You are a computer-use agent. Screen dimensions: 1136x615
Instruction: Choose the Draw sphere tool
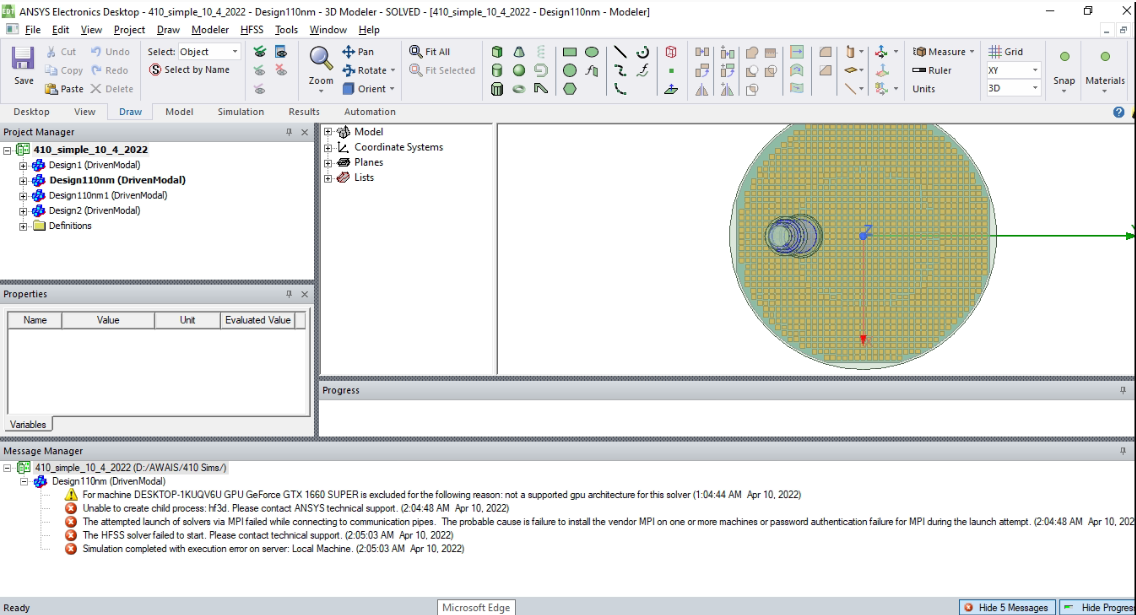pos(519,71)
